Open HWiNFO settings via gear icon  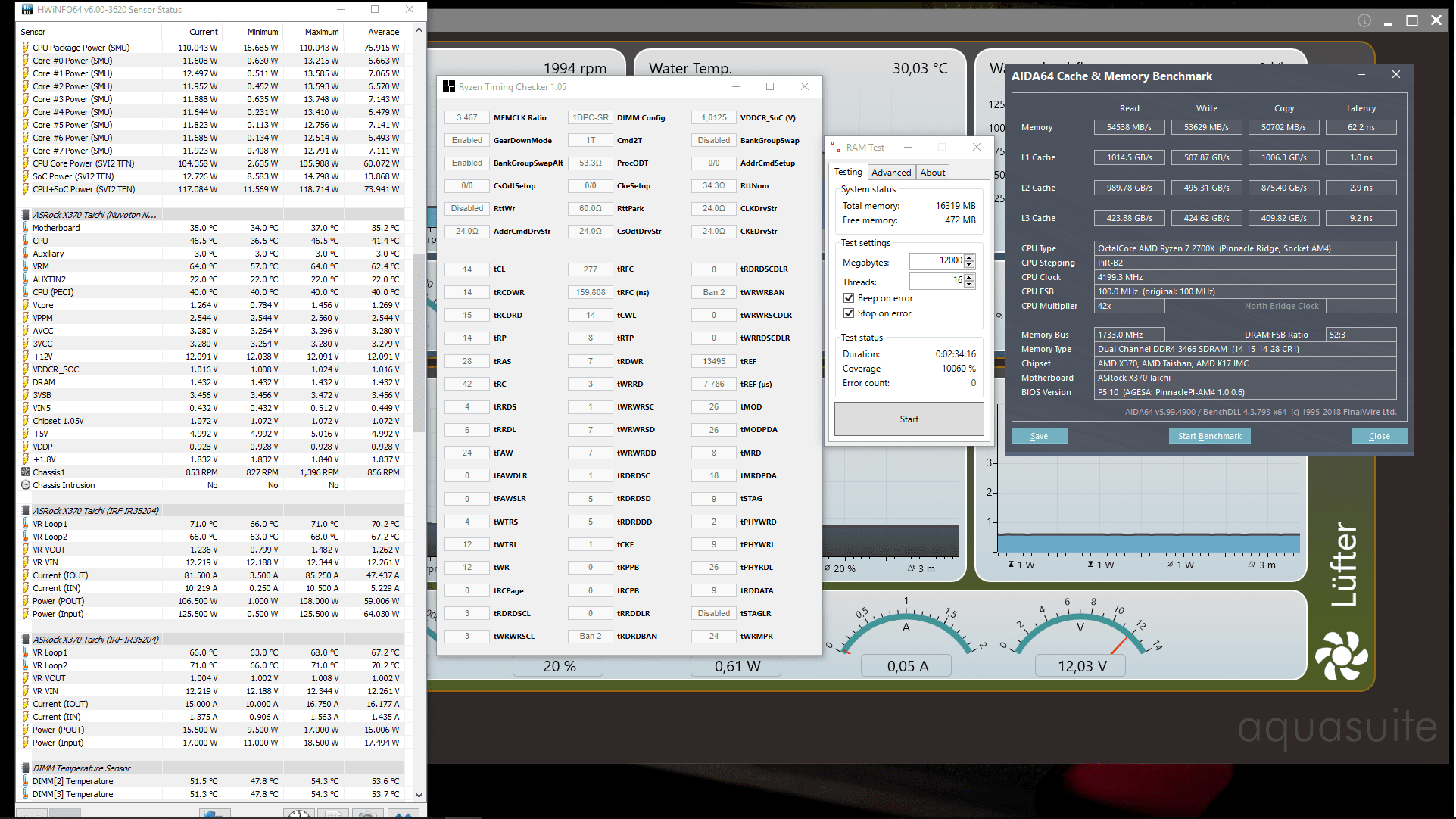pos(367,814)
